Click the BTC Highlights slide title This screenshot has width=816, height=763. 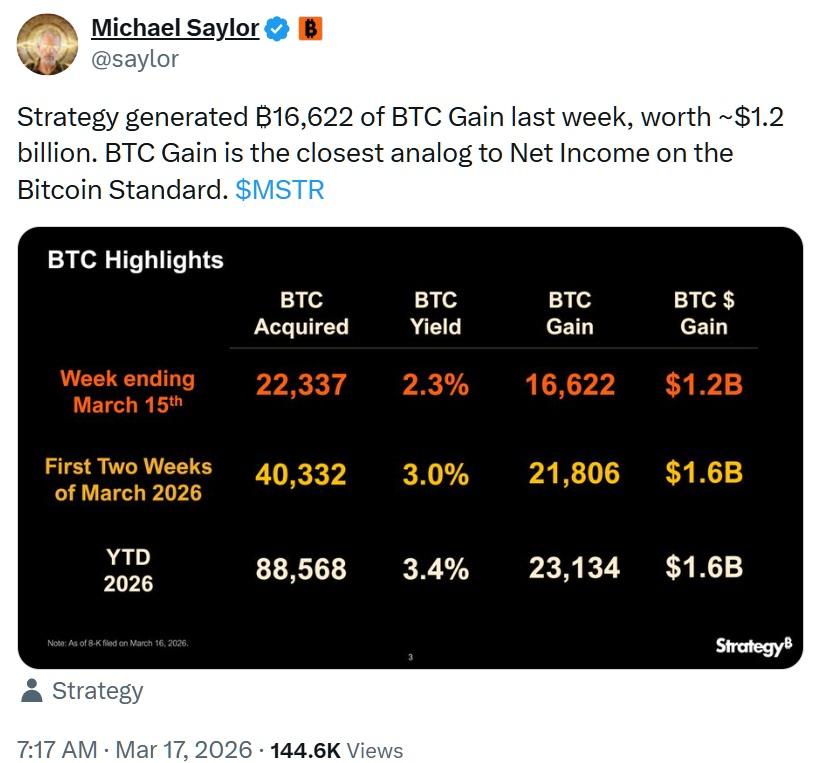pyautogui.click(x=136, y=260)
